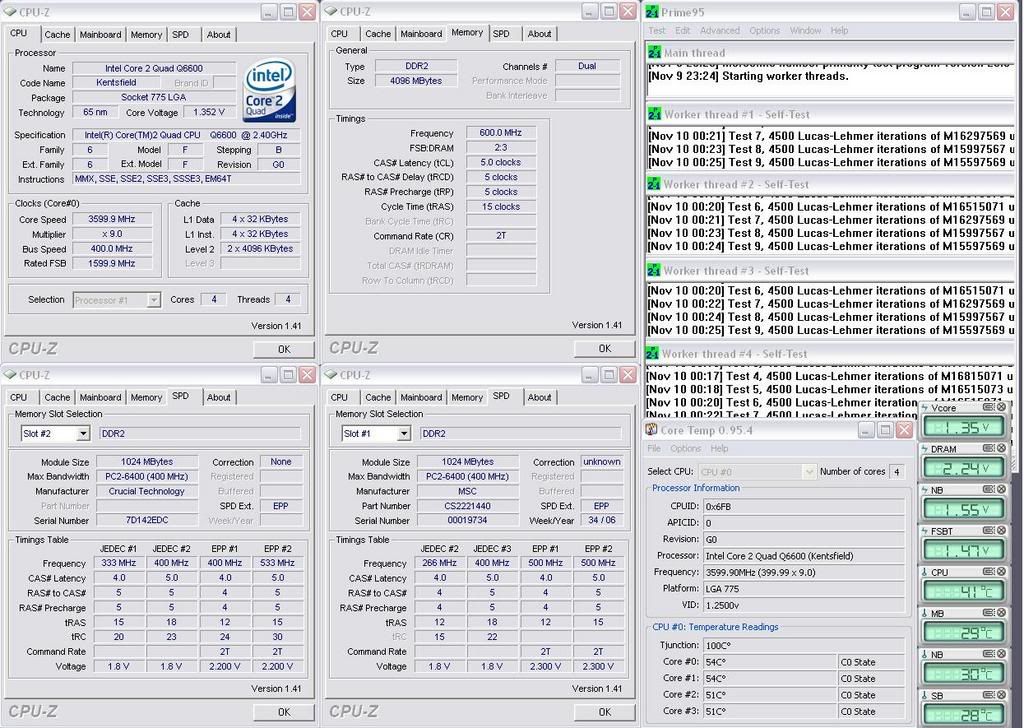
Task: Click the CS2221440 part number field
Action: pos(468,506)
